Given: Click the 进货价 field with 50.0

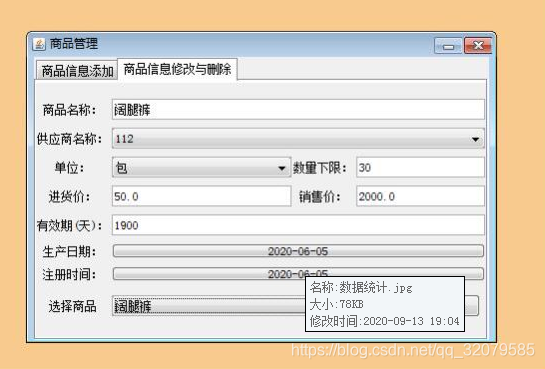Looking at the screenshot, I should click(x=201, y=196).
